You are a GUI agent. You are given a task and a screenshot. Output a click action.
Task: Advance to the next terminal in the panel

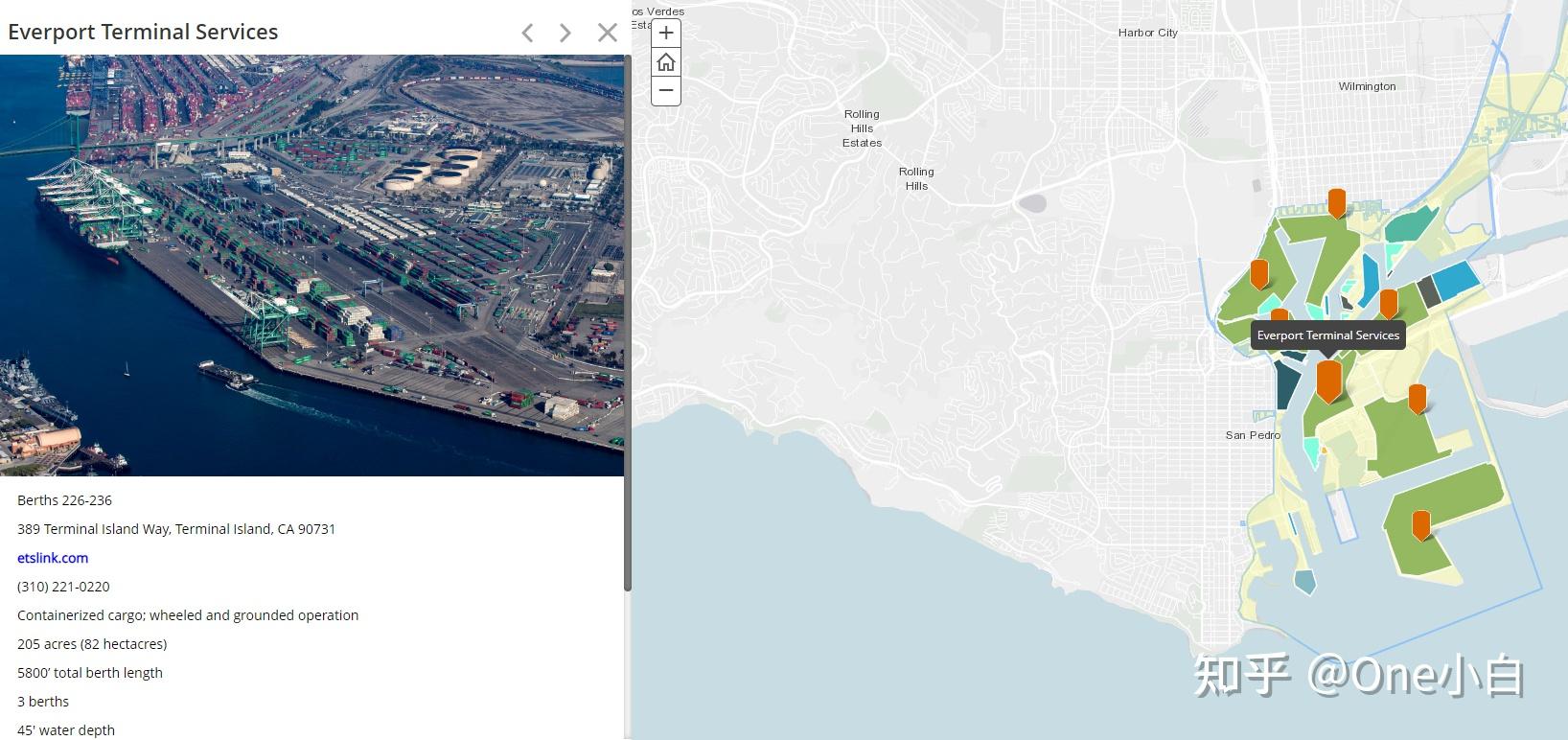tap(565, 33)
